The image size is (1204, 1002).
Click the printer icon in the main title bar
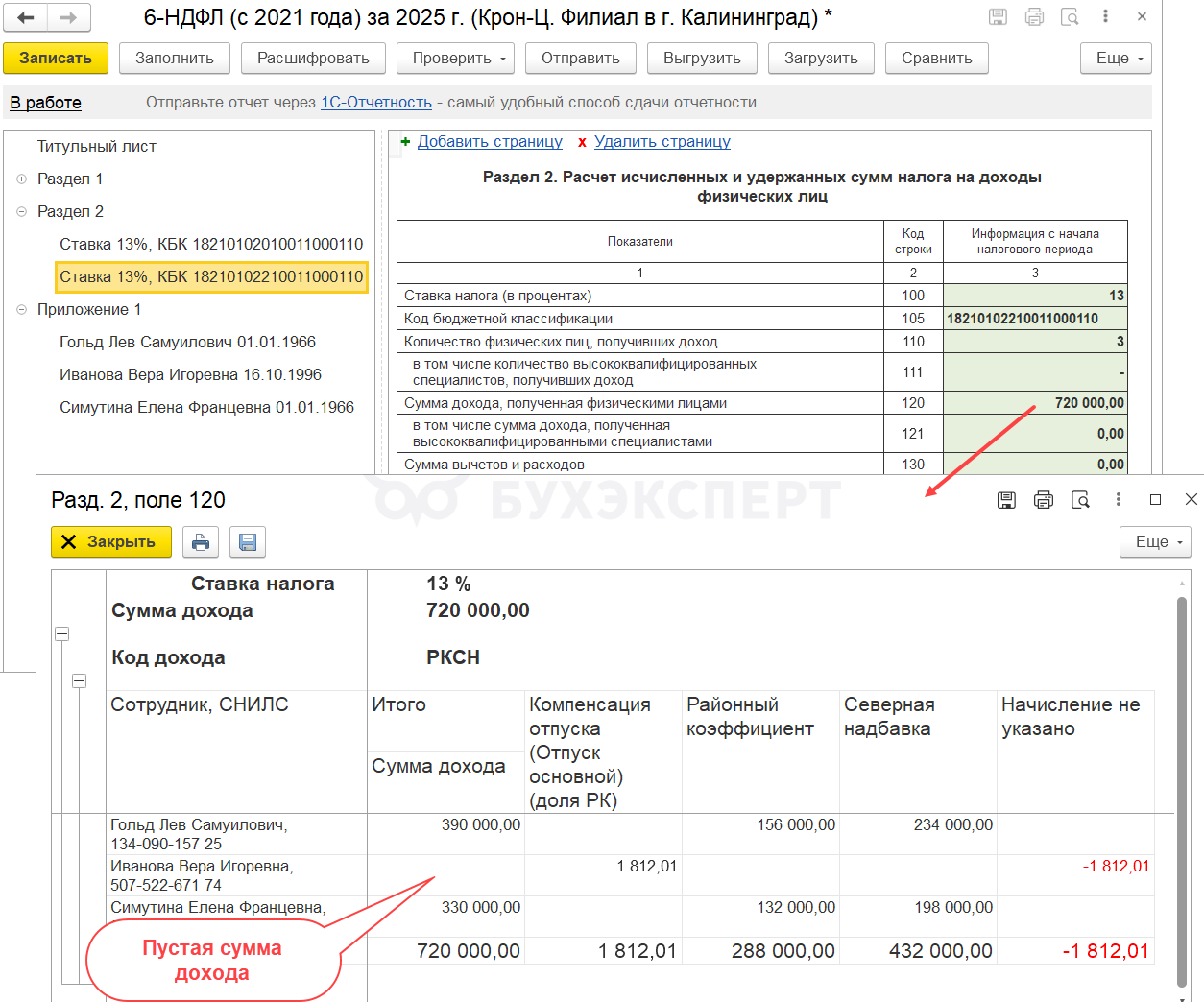(1034, 17)
